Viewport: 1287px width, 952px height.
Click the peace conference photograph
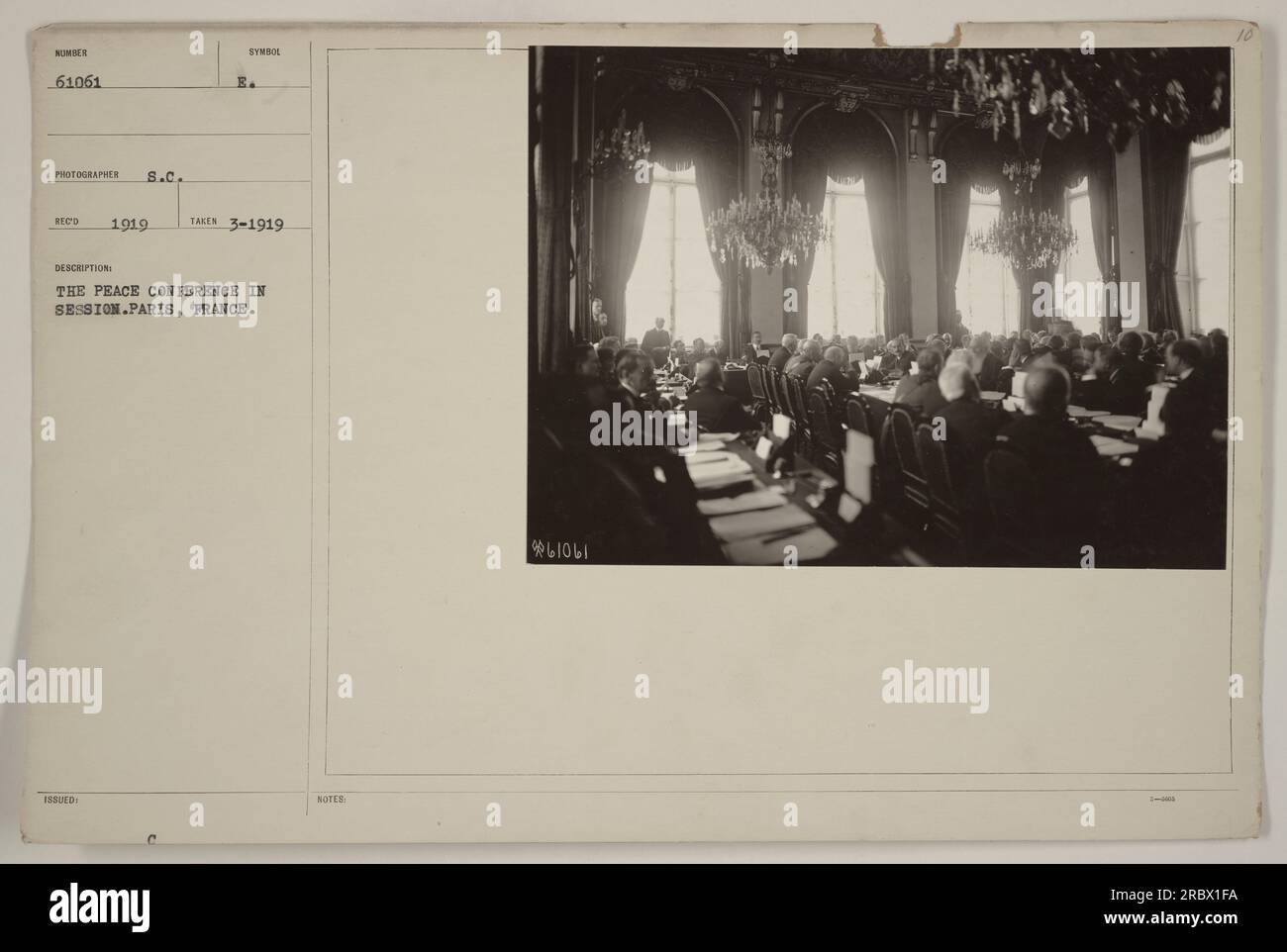point(879,307)
